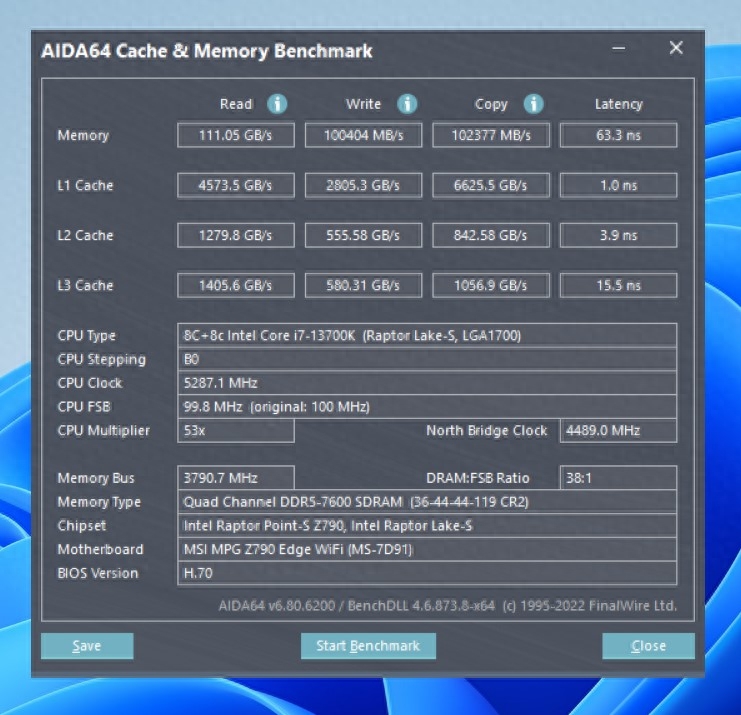Click the info icon next to Read
Screen dimensions: 741x715
[x=277, y=103]
